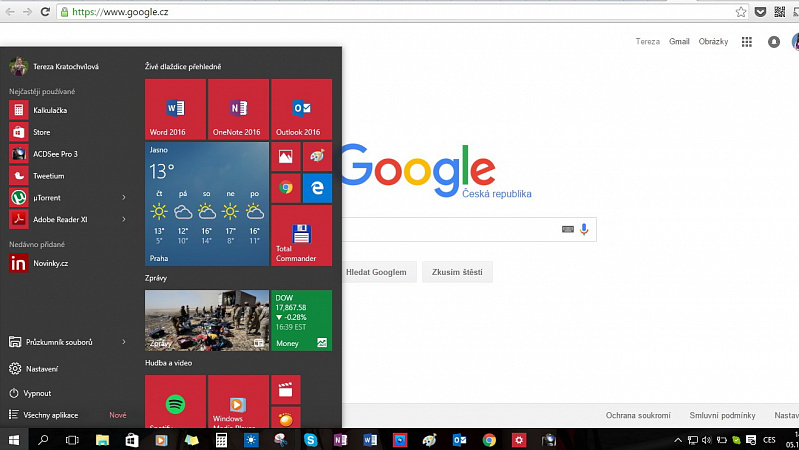Viewport: 799px width, 450px height.
Task: Launch Adobe Reader XI from list
Action: pos(60,220)
